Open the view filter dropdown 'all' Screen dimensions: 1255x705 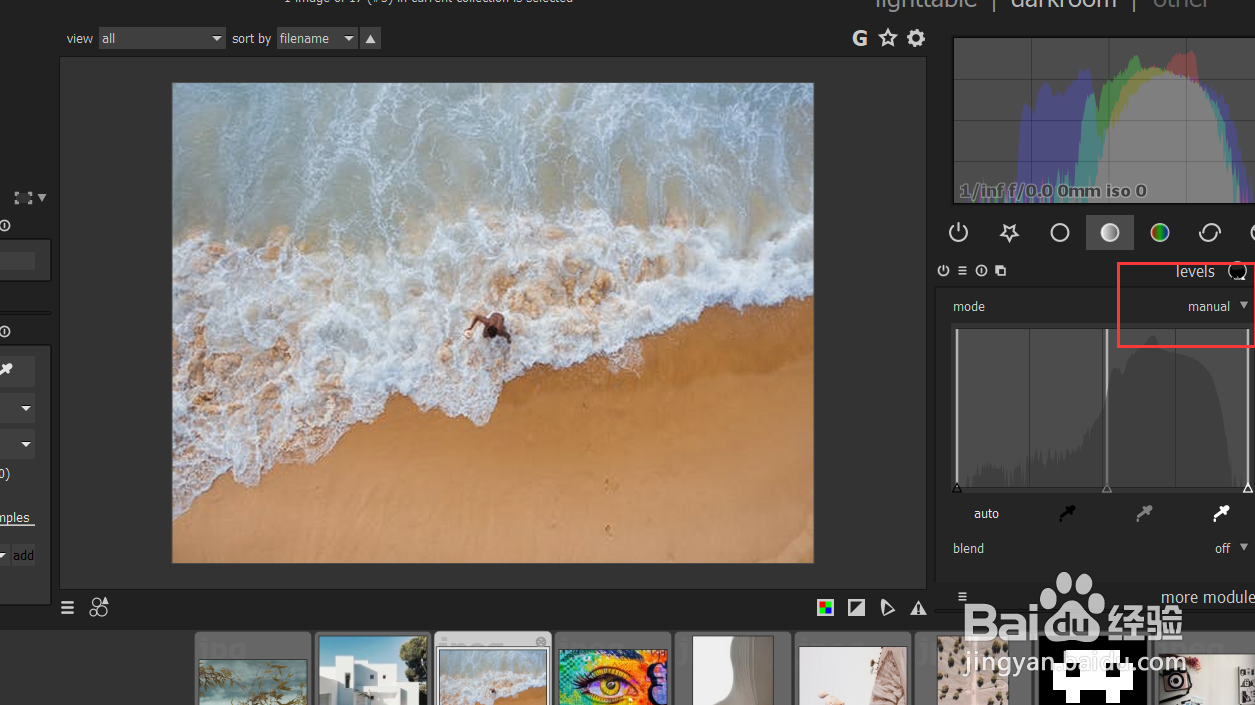click(162, 38)
